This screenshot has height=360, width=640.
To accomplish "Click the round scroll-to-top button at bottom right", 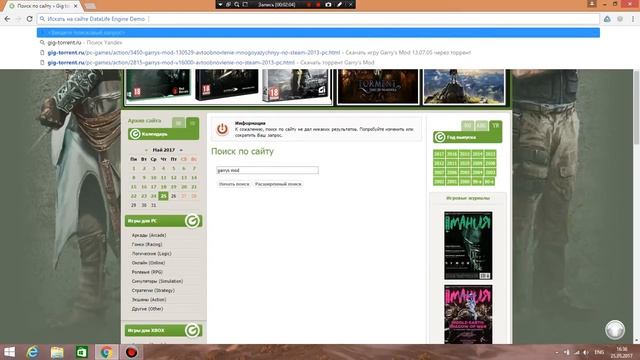I will (615, 330).
